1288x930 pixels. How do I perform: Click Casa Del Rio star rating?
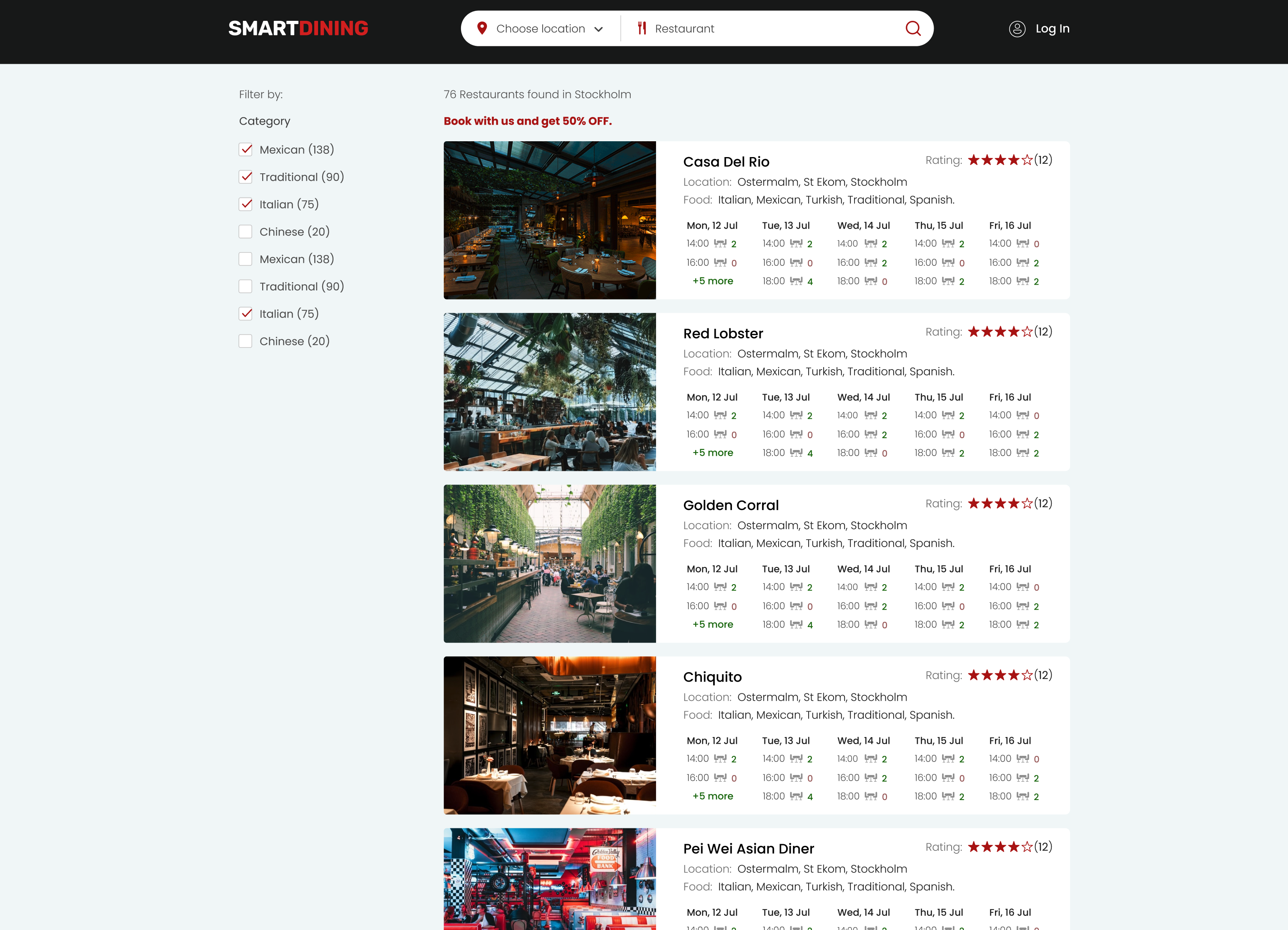tap(1000, 160)
